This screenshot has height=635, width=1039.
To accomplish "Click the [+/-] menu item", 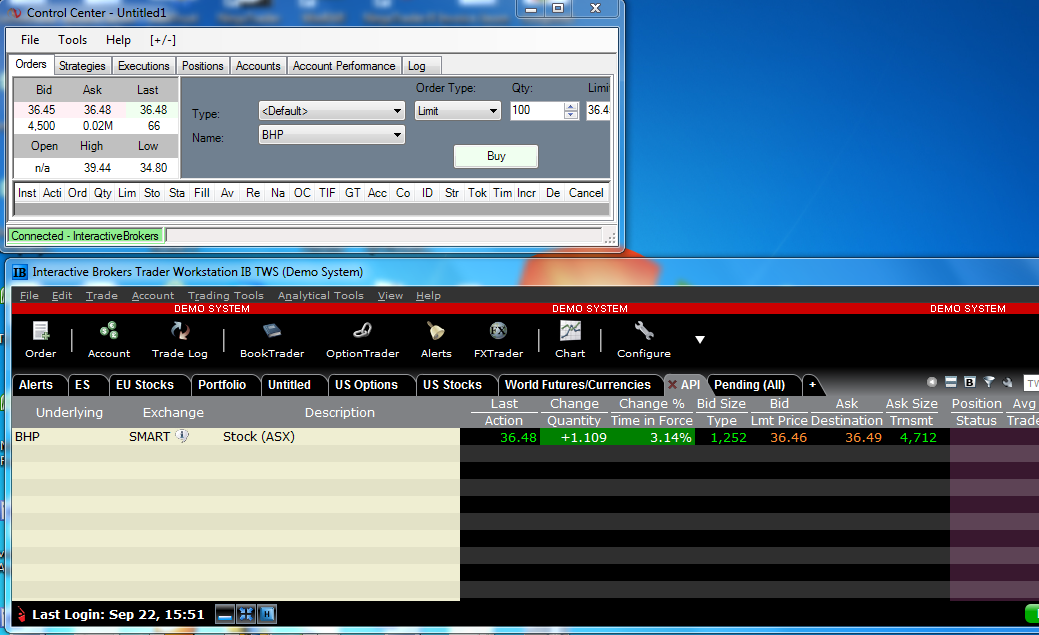I will coord(162,40).
